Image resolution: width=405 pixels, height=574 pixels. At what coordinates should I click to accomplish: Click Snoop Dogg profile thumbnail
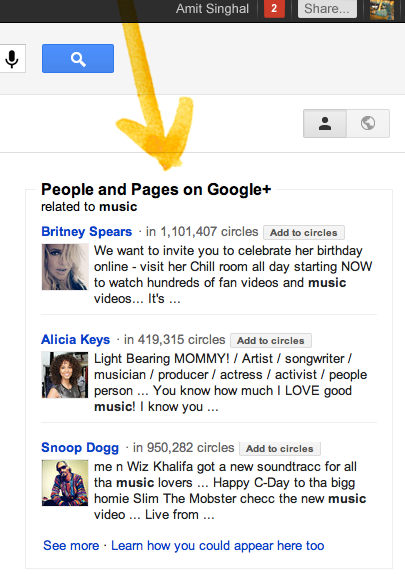65,483
